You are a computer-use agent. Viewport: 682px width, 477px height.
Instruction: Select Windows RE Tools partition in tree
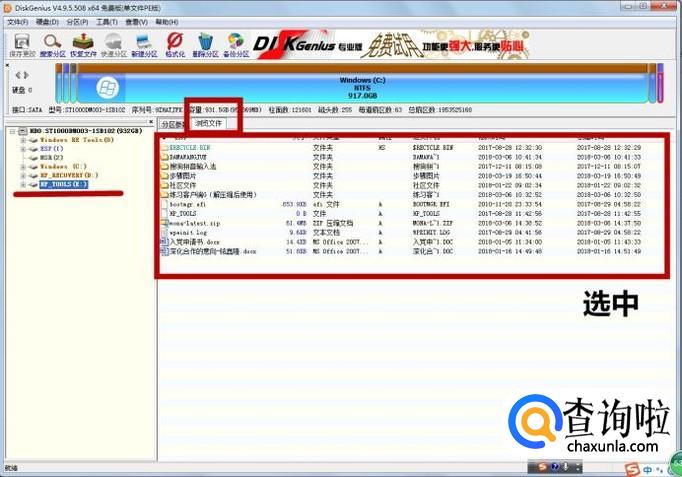[77, 140]
